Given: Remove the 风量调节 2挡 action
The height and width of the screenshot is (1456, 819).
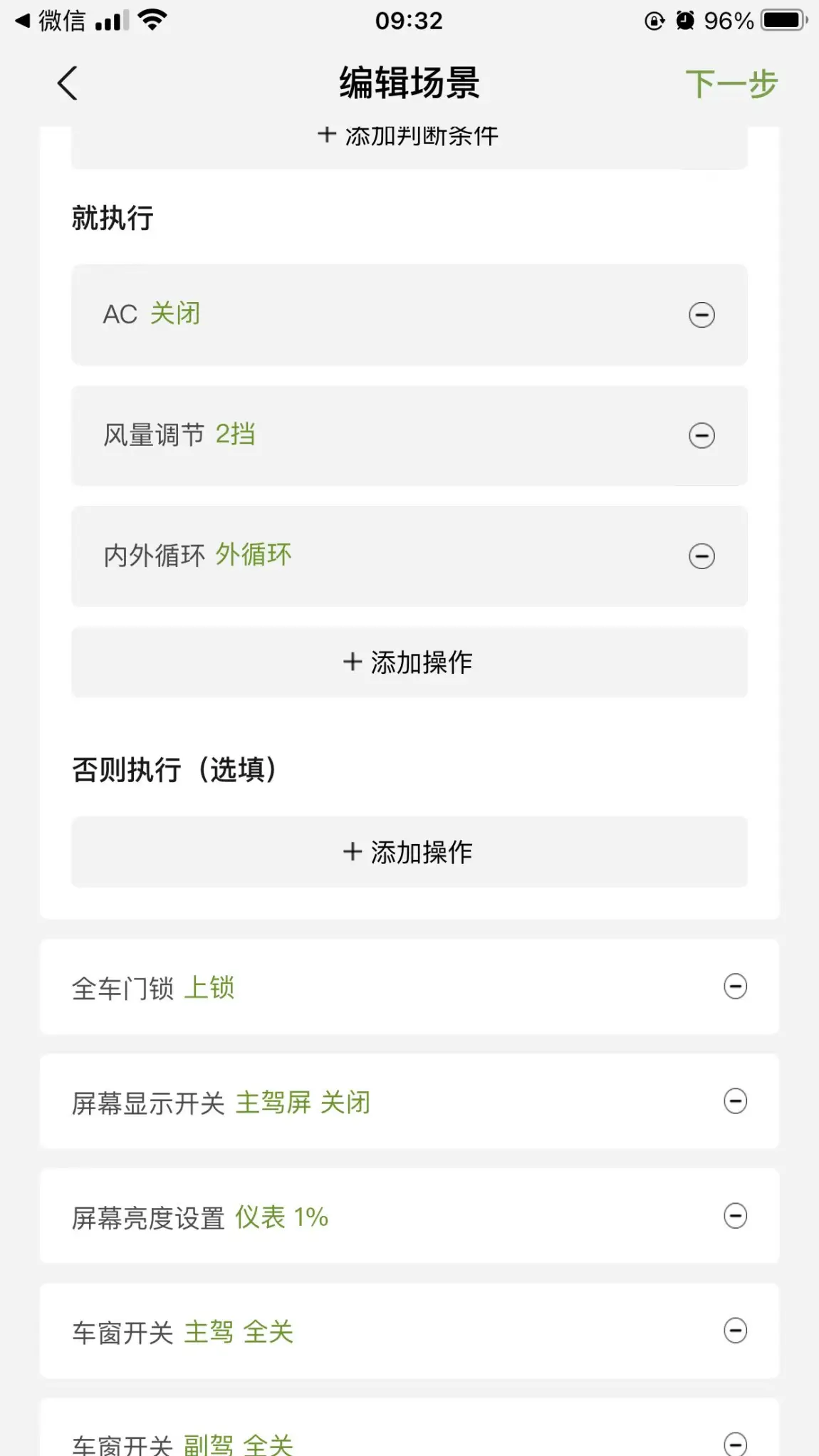Looking at the screenshot, I should click(x=701, y=436).
